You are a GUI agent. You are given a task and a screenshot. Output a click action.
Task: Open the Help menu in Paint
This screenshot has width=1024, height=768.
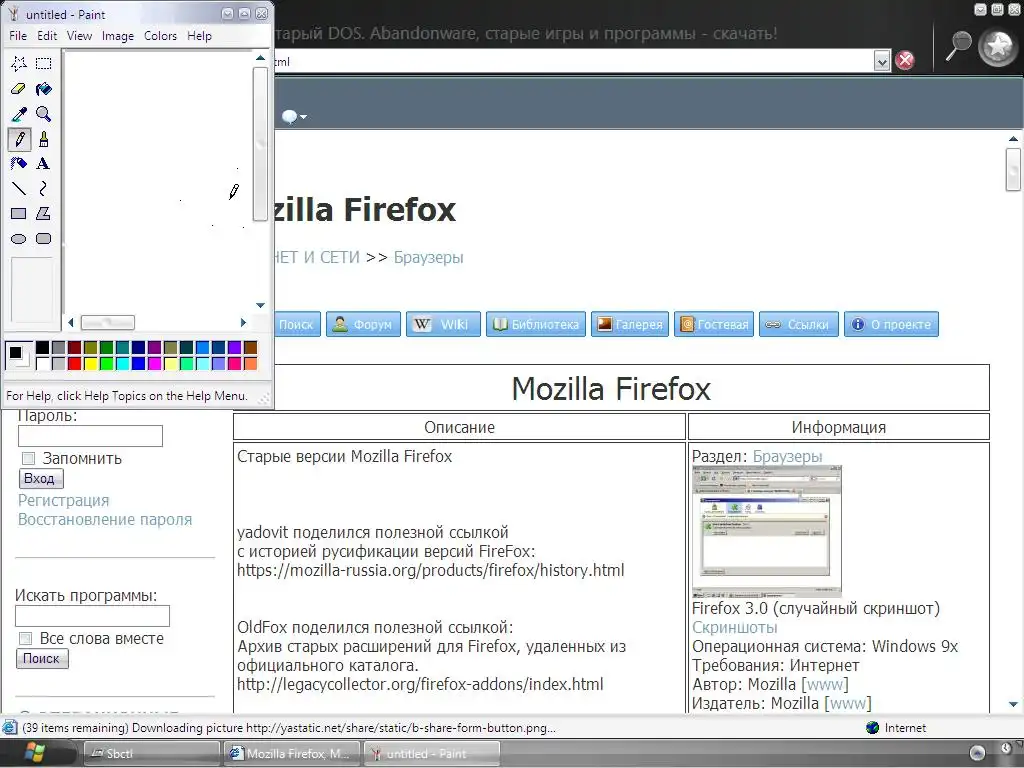tap(199, 36)
